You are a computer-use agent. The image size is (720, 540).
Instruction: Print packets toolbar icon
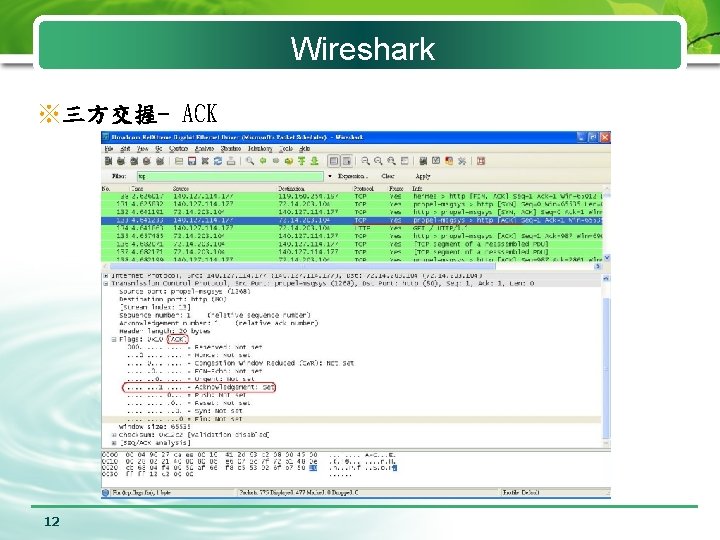(231, 161)
